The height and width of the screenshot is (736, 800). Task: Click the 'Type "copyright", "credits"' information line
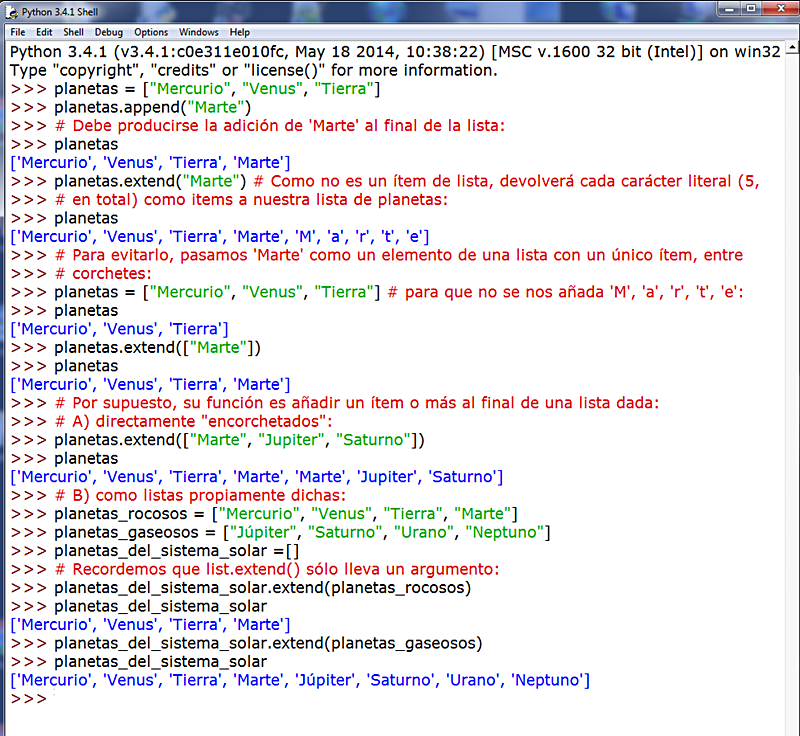click(x=254, y=70)
